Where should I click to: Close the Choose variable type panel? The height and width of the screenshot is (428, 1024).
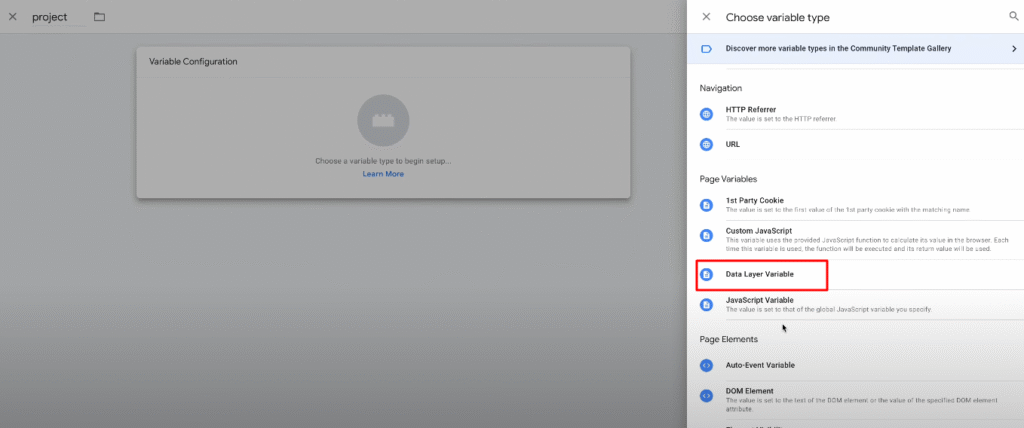click(706, 17)
